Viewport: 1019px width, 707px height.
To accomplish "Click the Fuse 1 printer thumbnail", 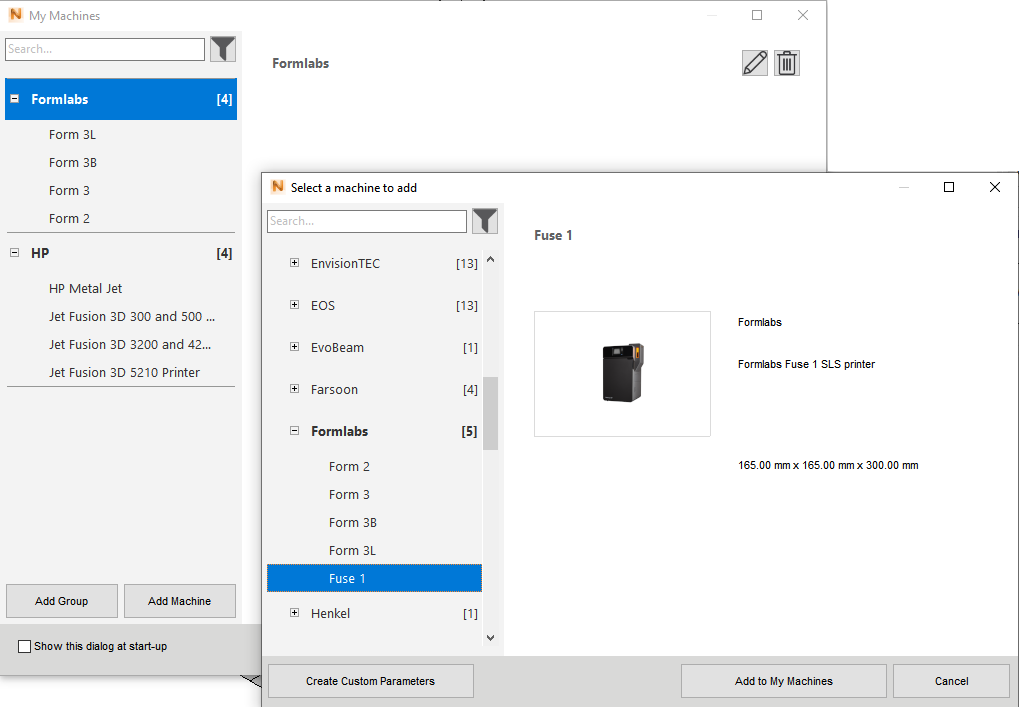I will pos(623,374).
